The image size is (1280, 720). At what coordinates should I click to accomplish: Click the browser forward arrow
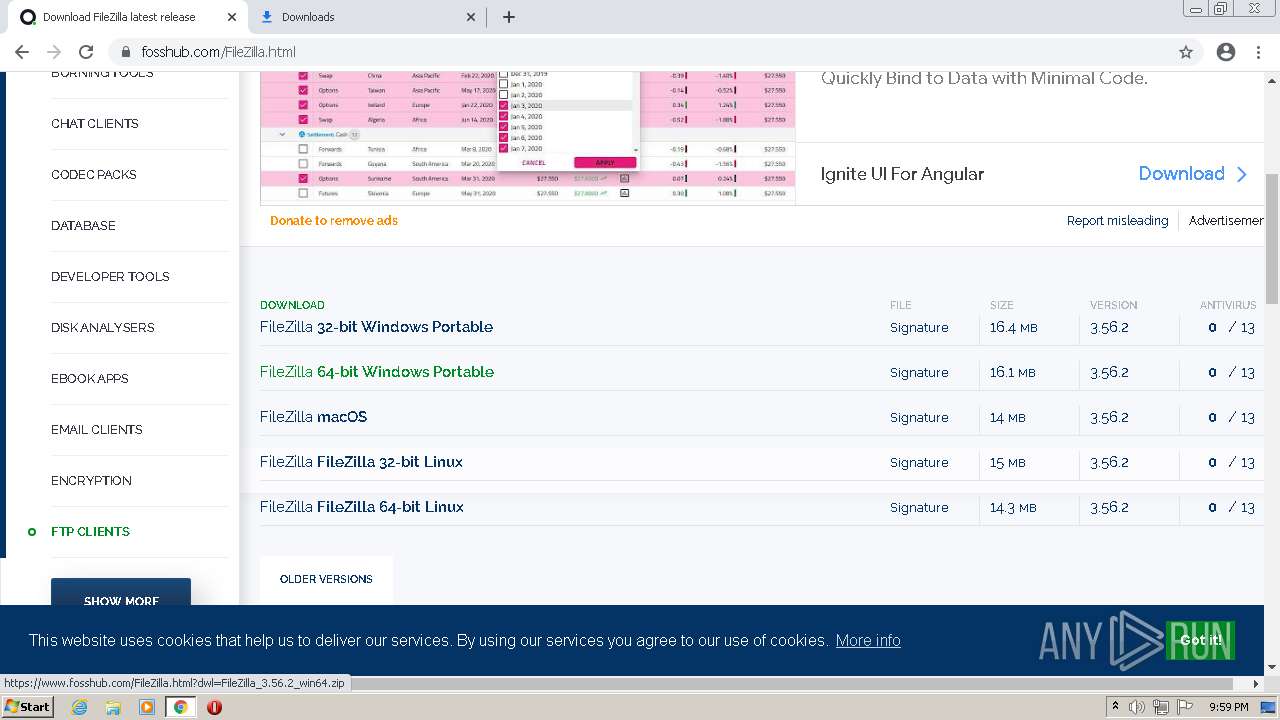click(54, 52)
